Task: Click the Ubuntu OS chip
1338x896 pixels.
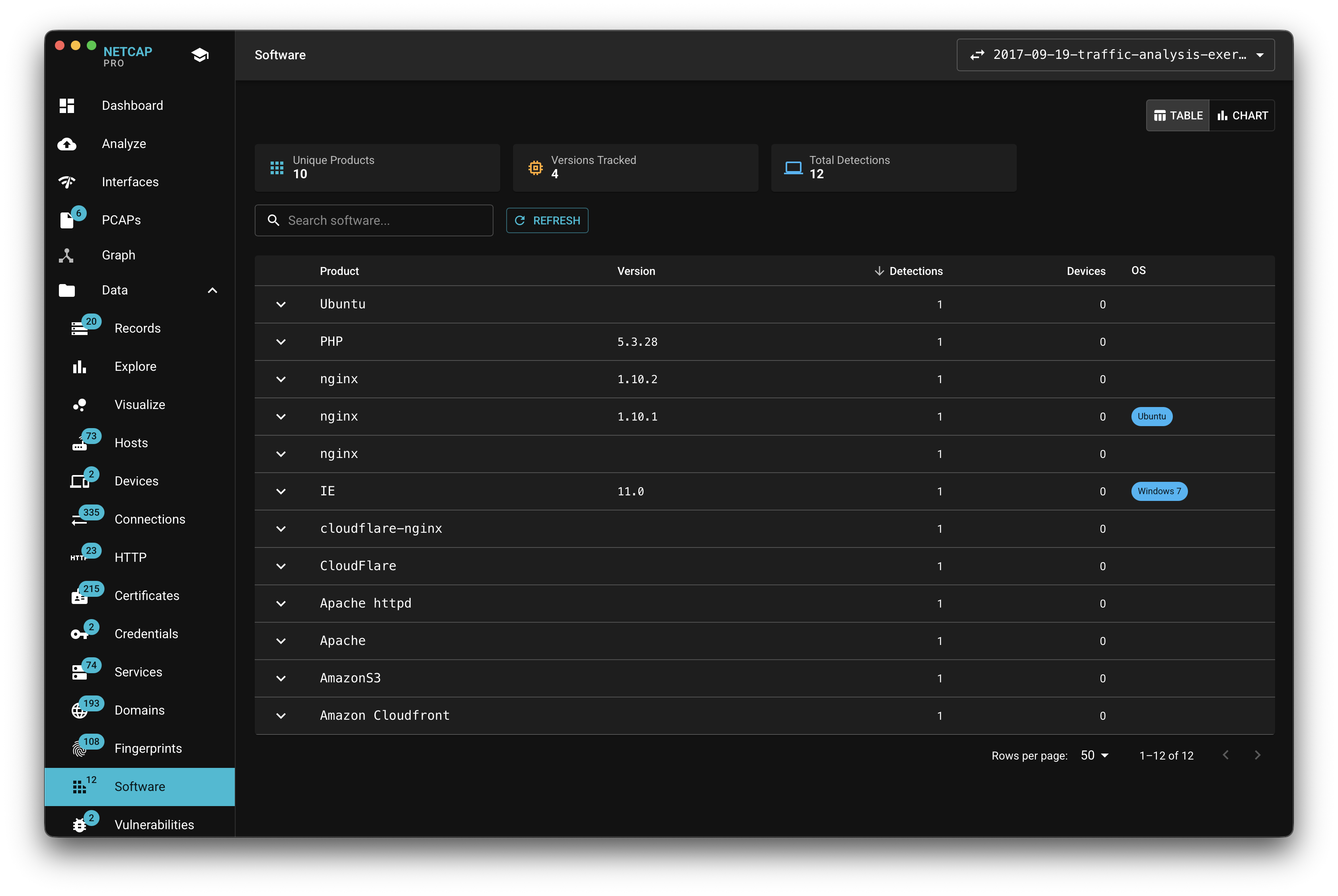Action: (1151, 417)
